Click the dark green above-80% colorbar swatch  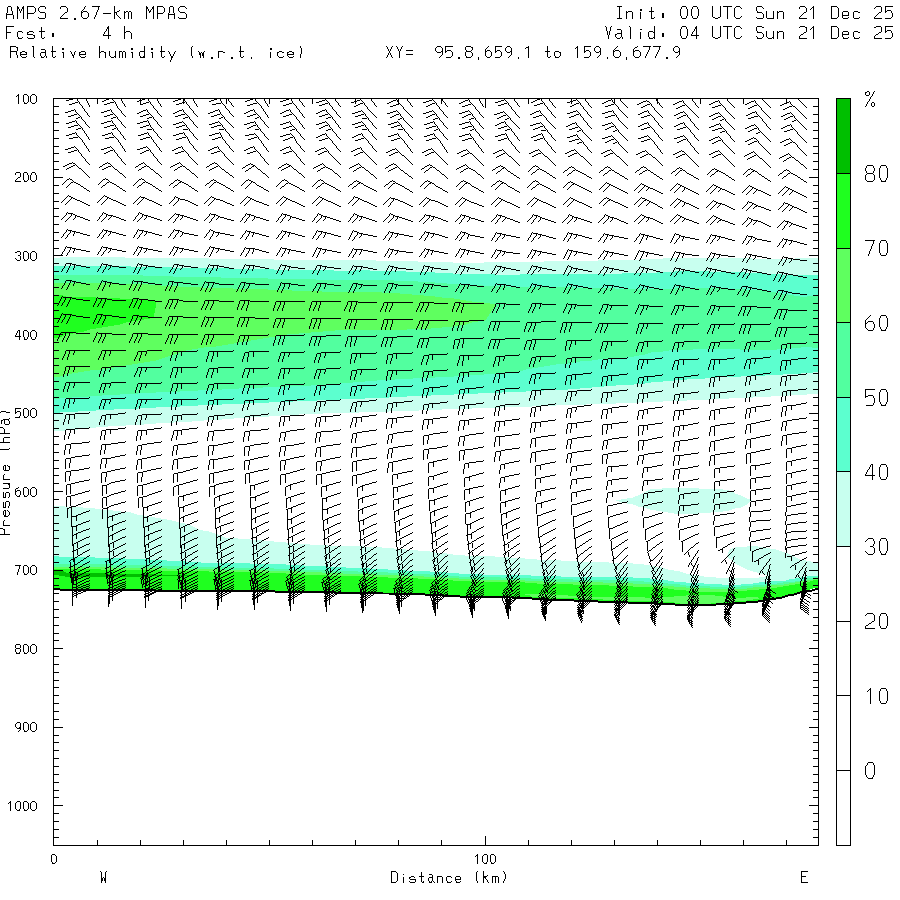click(x=843, y=136)
